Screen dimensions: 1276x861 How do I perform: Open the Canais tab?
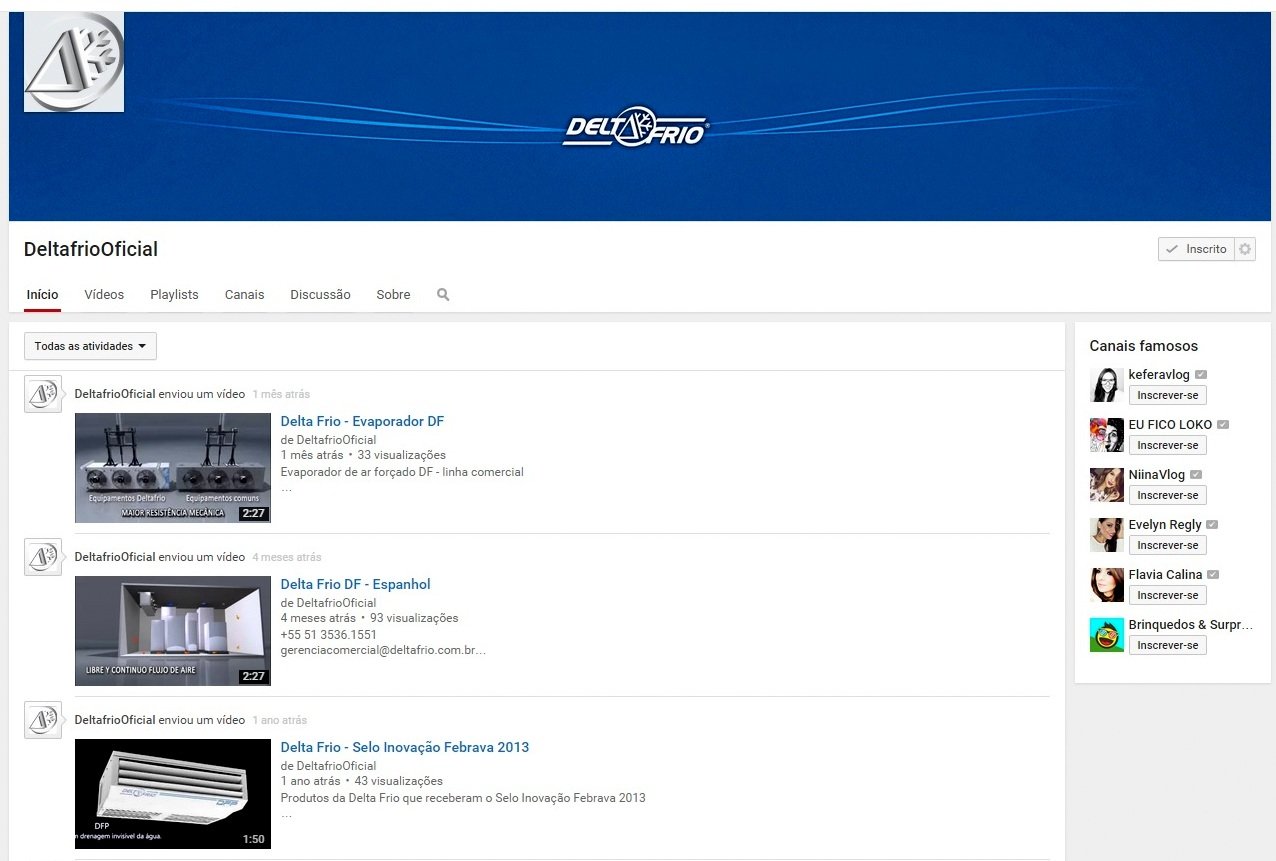(245, 295)
